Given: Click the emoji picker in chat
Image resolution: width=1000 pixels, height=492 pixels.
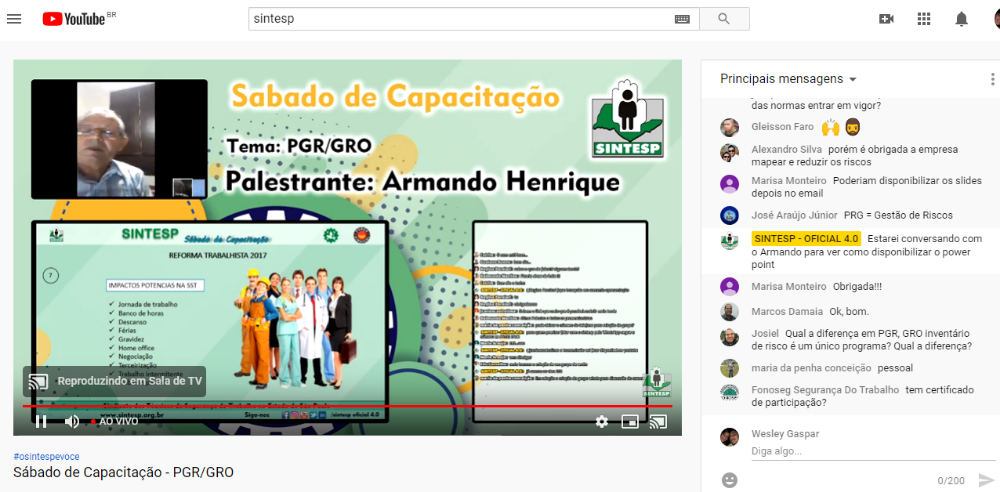Looking at the screenshot, I should pyautogui.click(x=730, y=480).
